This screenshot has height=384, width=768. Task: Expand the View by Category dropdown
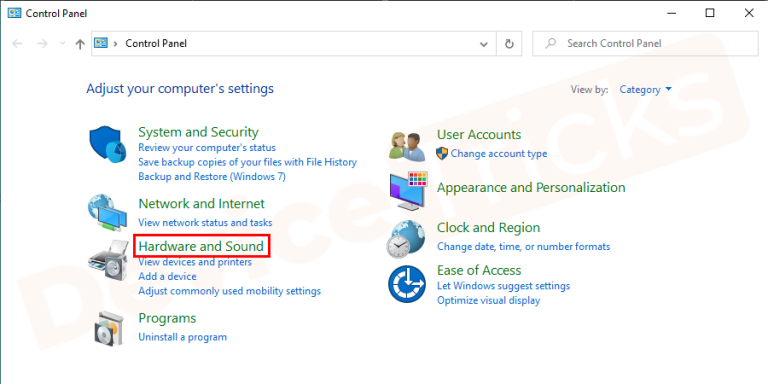[646, 90]
